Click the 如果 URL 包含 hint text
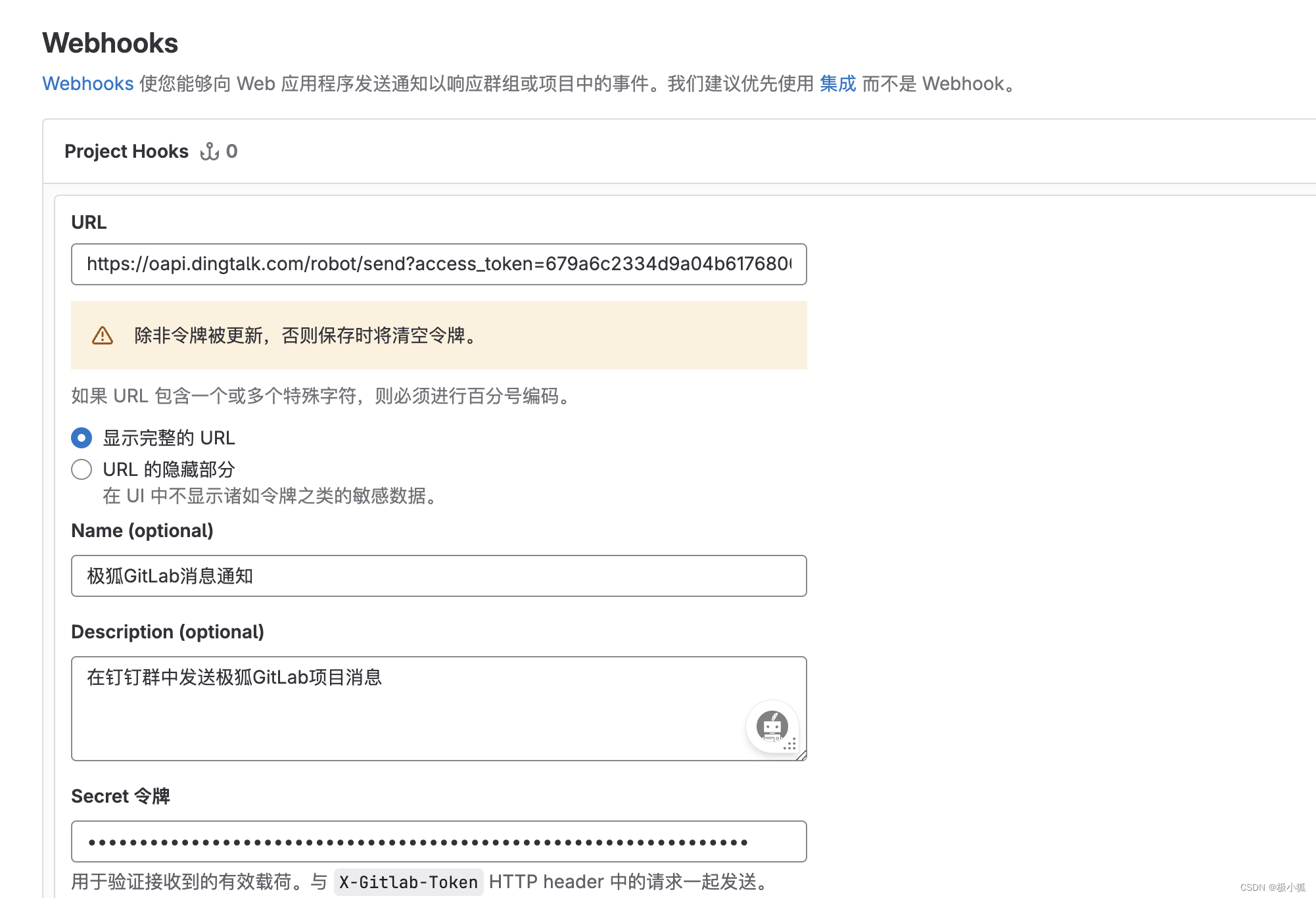Screen dimensions: 1316x898 (322, 396)
